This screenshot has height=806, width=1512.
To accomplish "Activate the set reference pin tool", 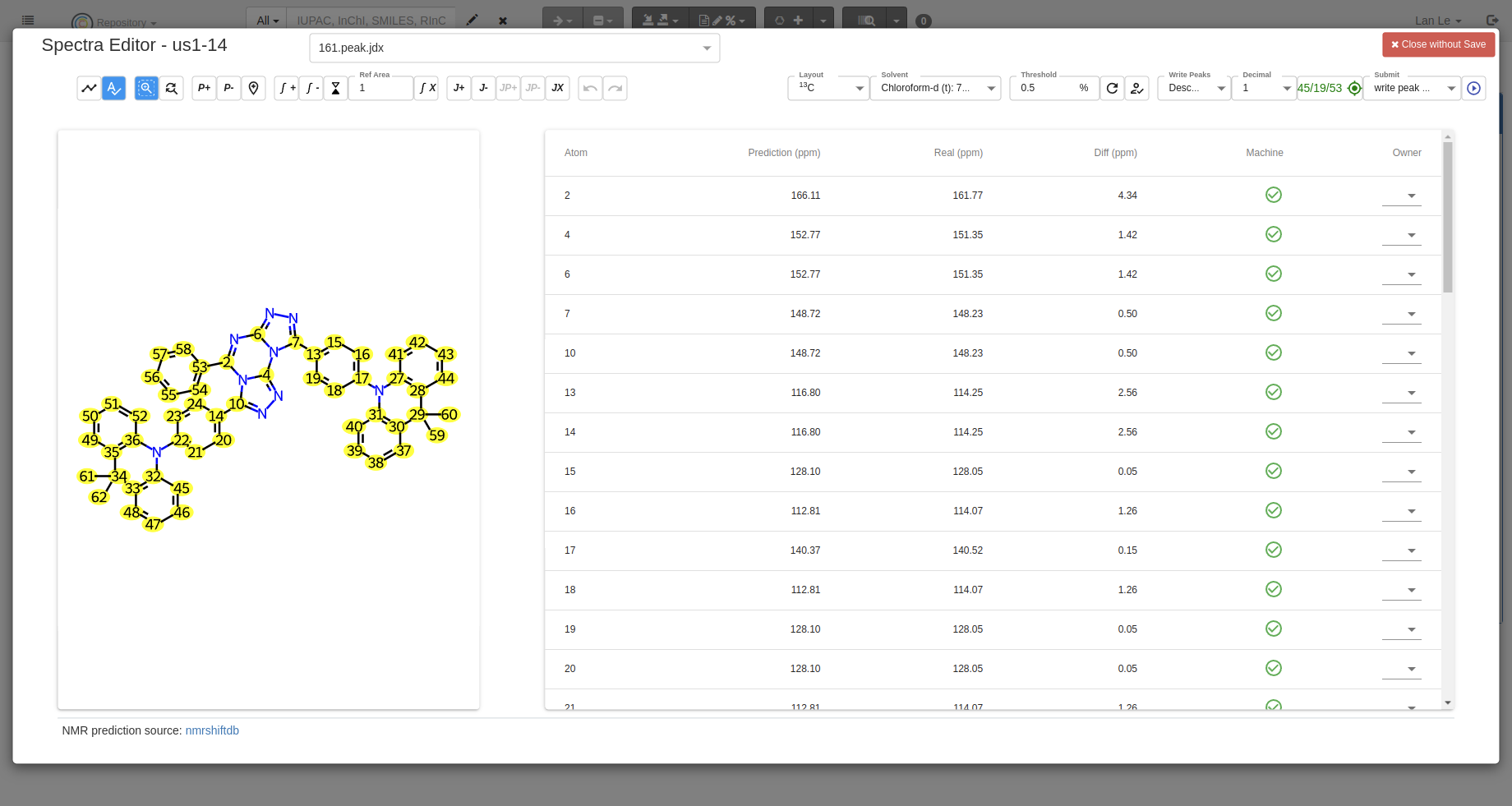I will pos(253,88).
